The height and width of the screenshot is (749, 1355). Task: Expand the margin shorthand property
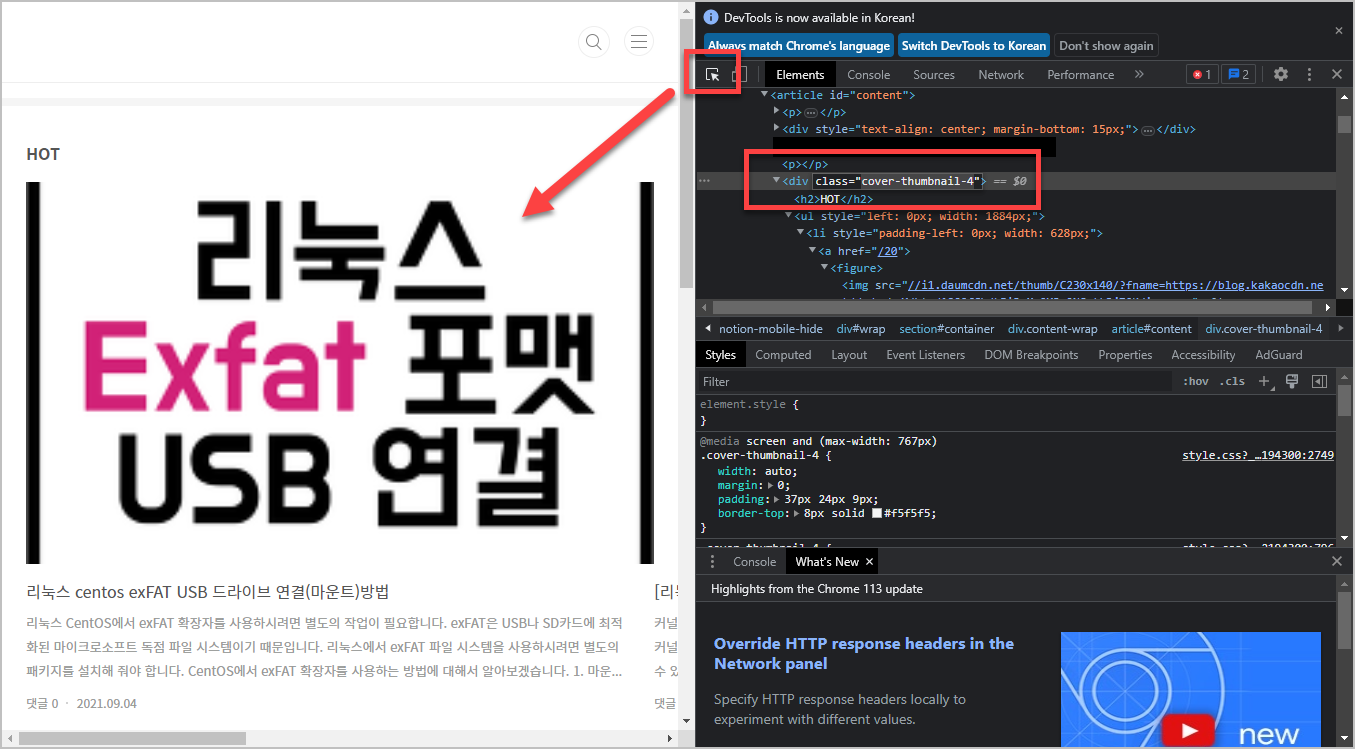coord(769,485)
